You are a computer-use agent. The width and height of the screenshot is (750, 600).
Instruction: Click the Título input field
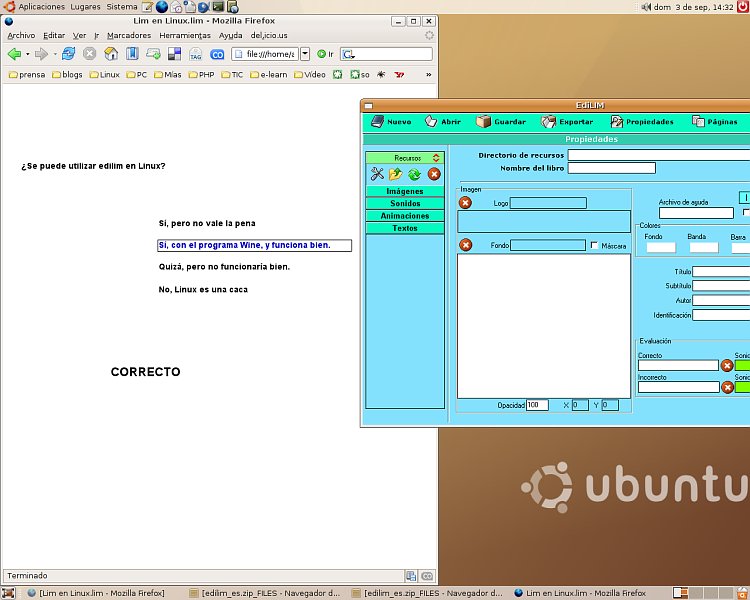[x=721, y=272]
